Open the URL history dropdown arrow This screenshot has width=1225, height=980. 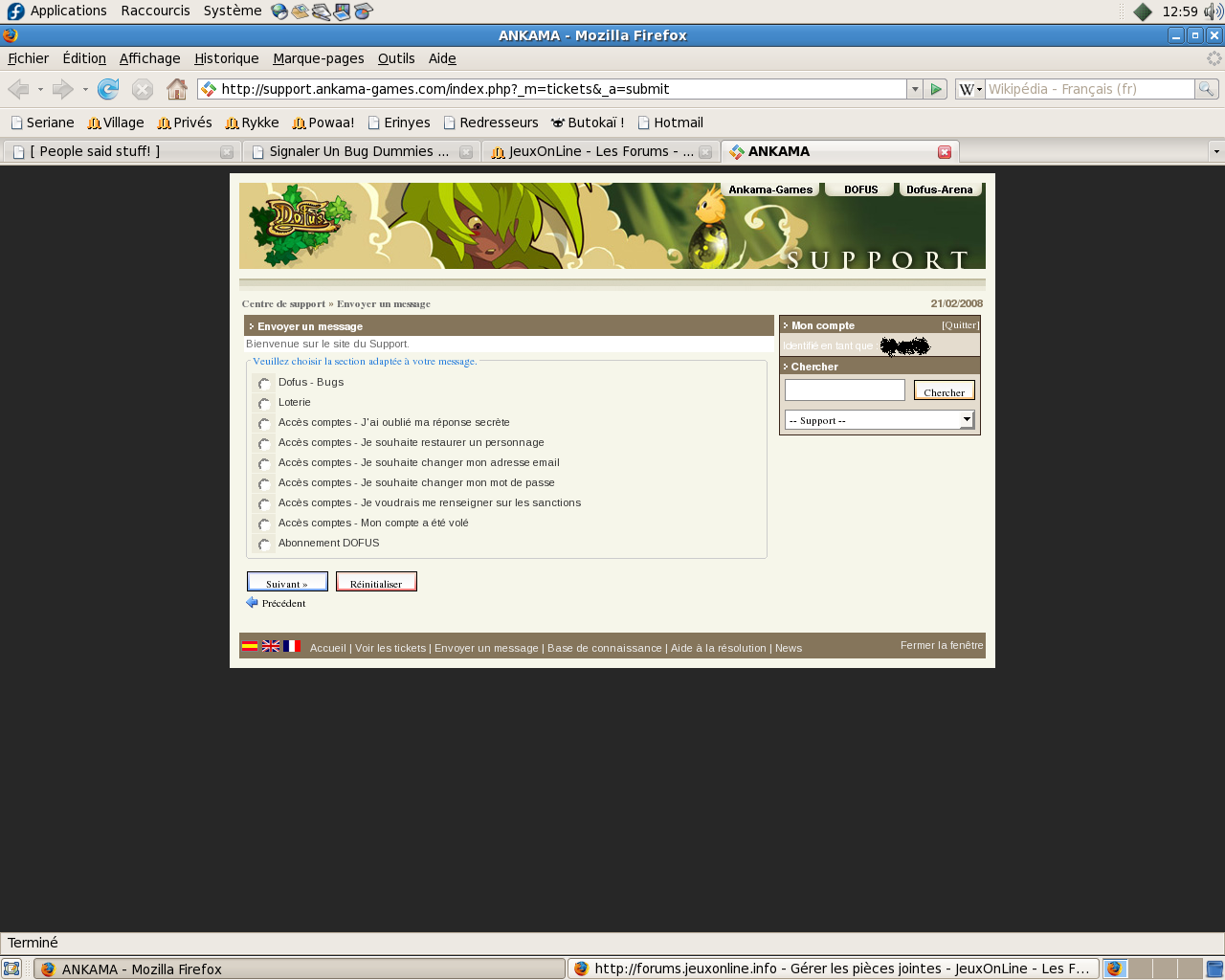pos(915,89)
